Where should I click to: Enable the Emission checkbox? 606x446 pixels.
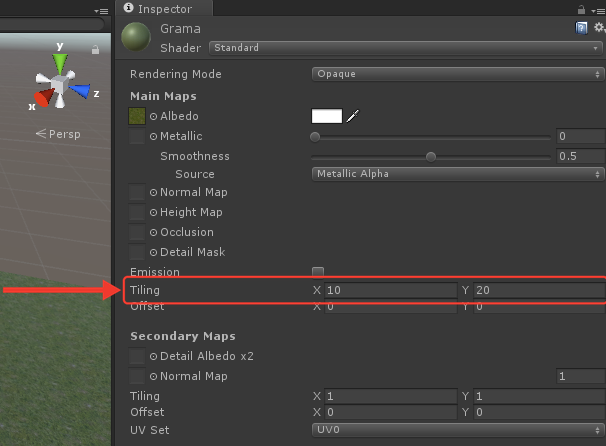coord(318,272)
